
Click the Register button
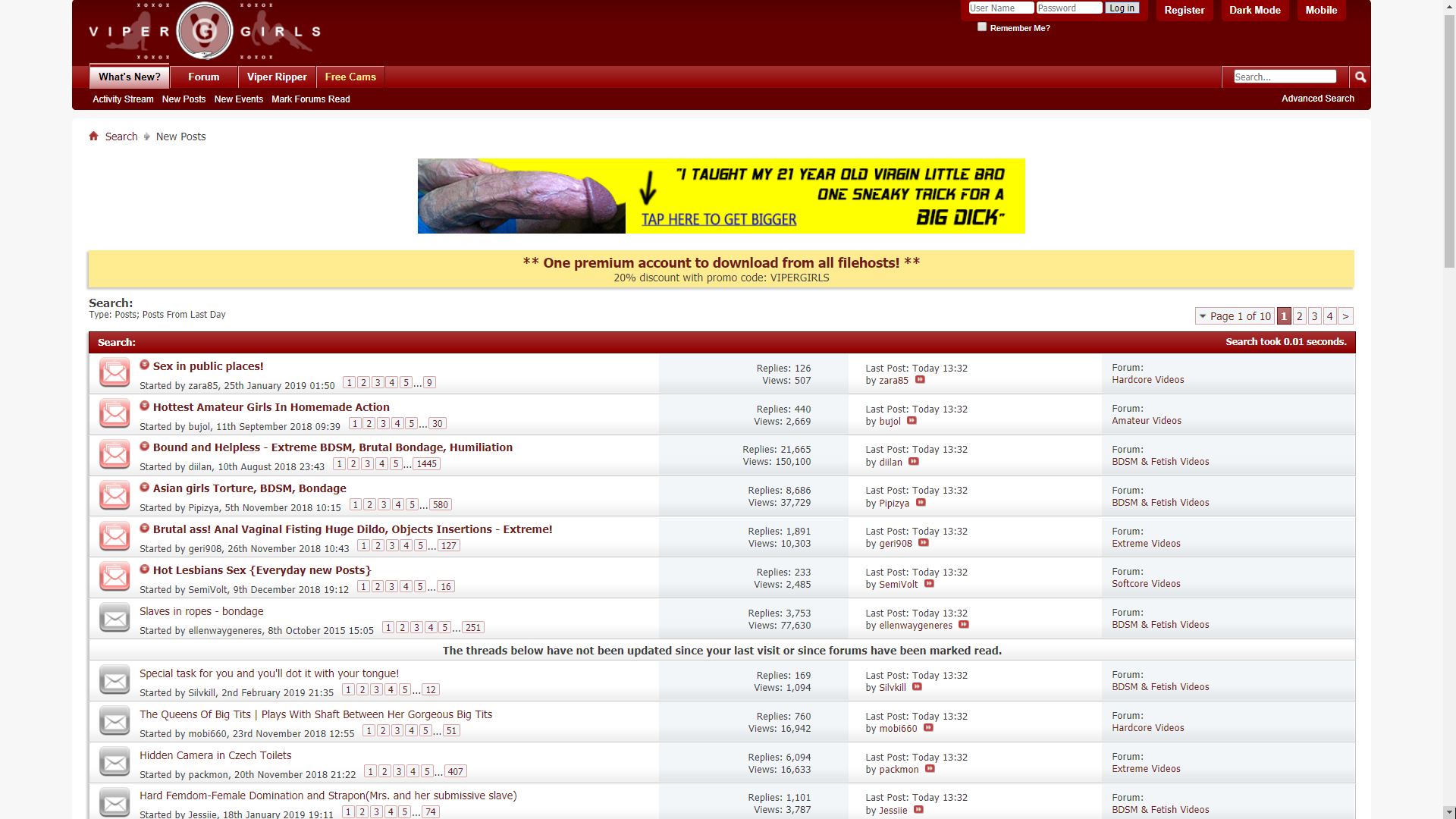tap(1184, 10)
